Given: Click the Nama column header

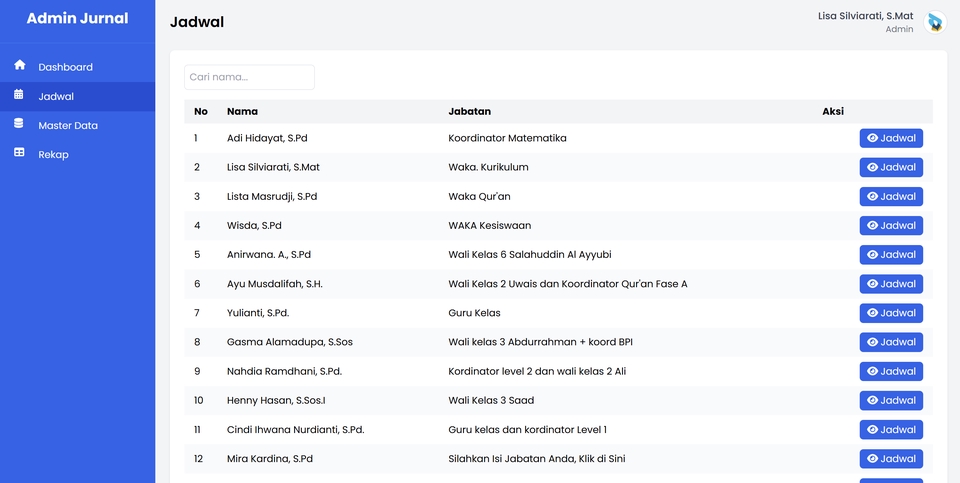Looking at the screenshot, I should [242, 111].
